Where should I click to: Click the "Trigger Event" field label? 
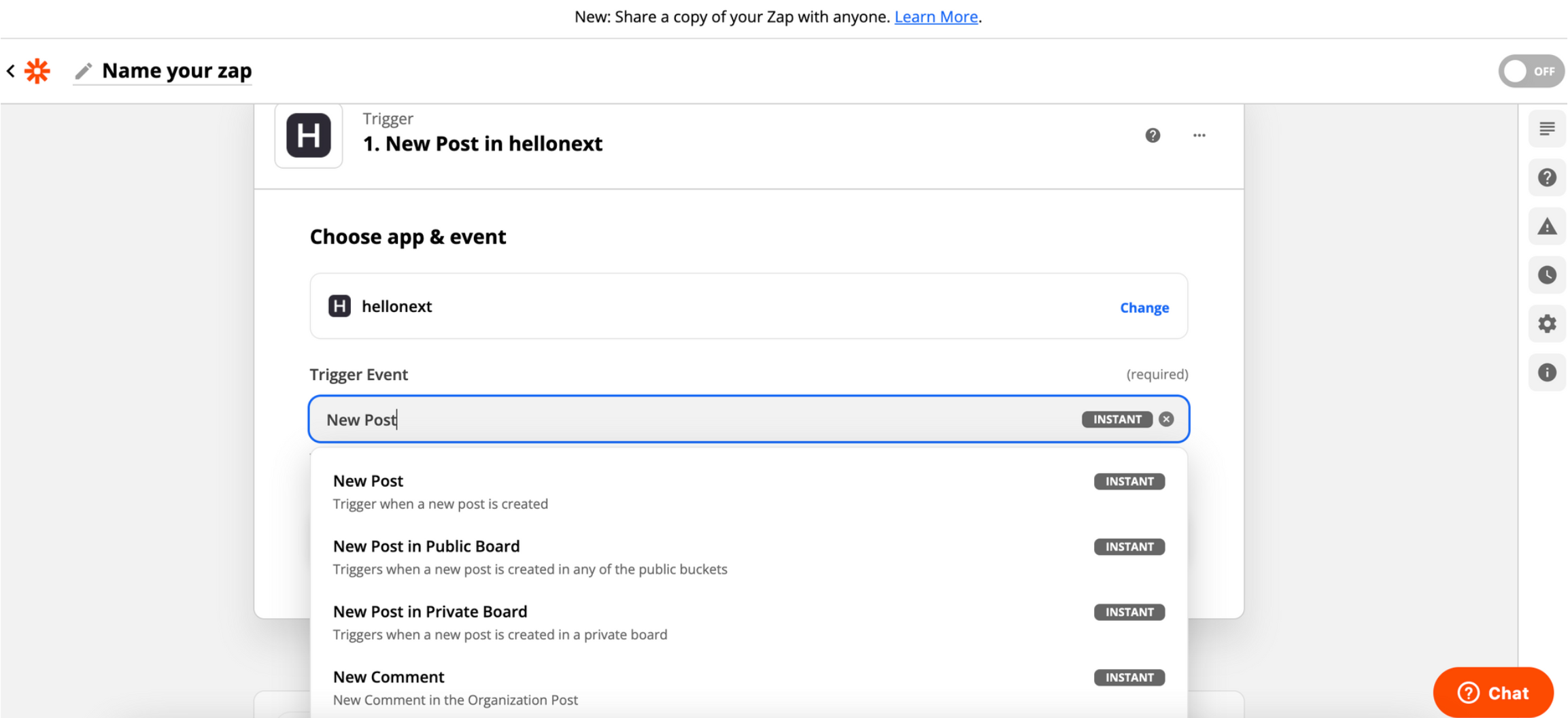pos(359,375)
